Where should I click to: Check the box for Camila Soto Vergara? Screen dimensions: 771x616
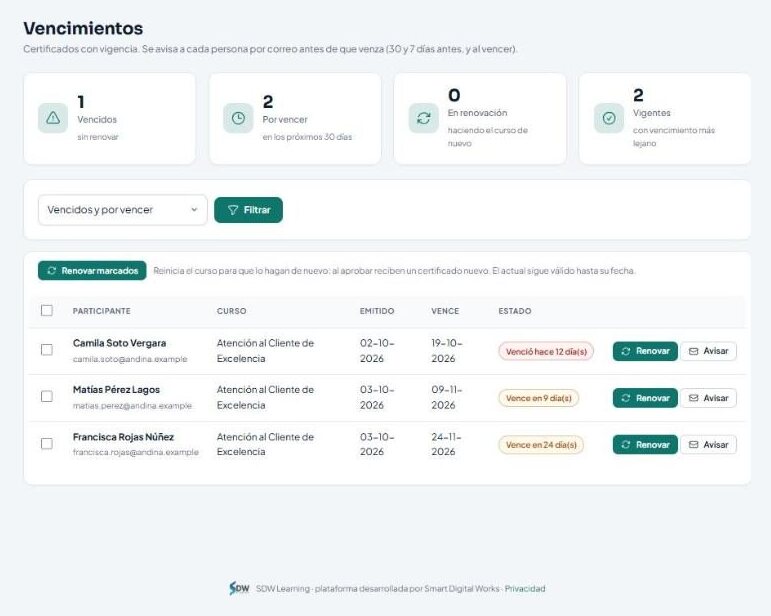pos(47,350)
